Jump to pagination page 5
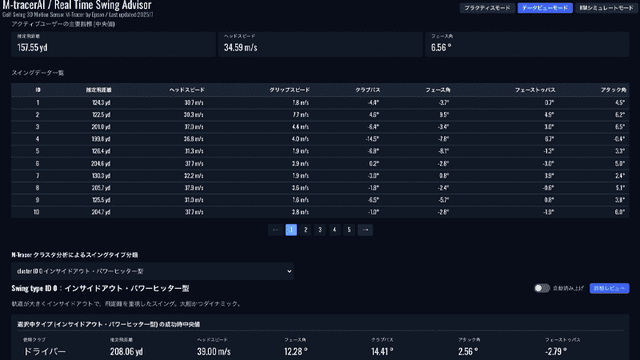The width and height of the screenshot is (640, 360). tap(349, 230)
